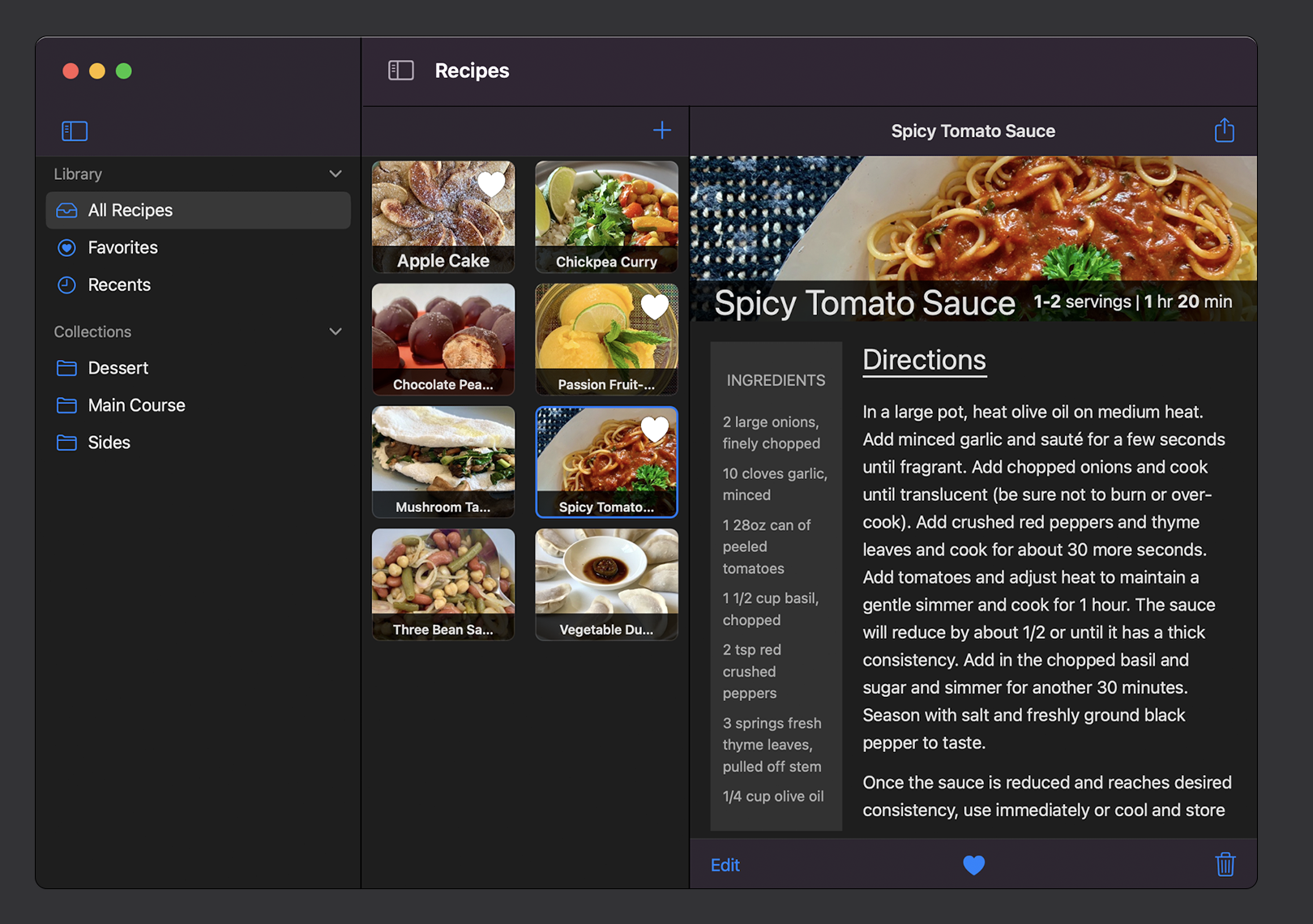Open the Mushroom Ta... recipe card

pos(443,461)
